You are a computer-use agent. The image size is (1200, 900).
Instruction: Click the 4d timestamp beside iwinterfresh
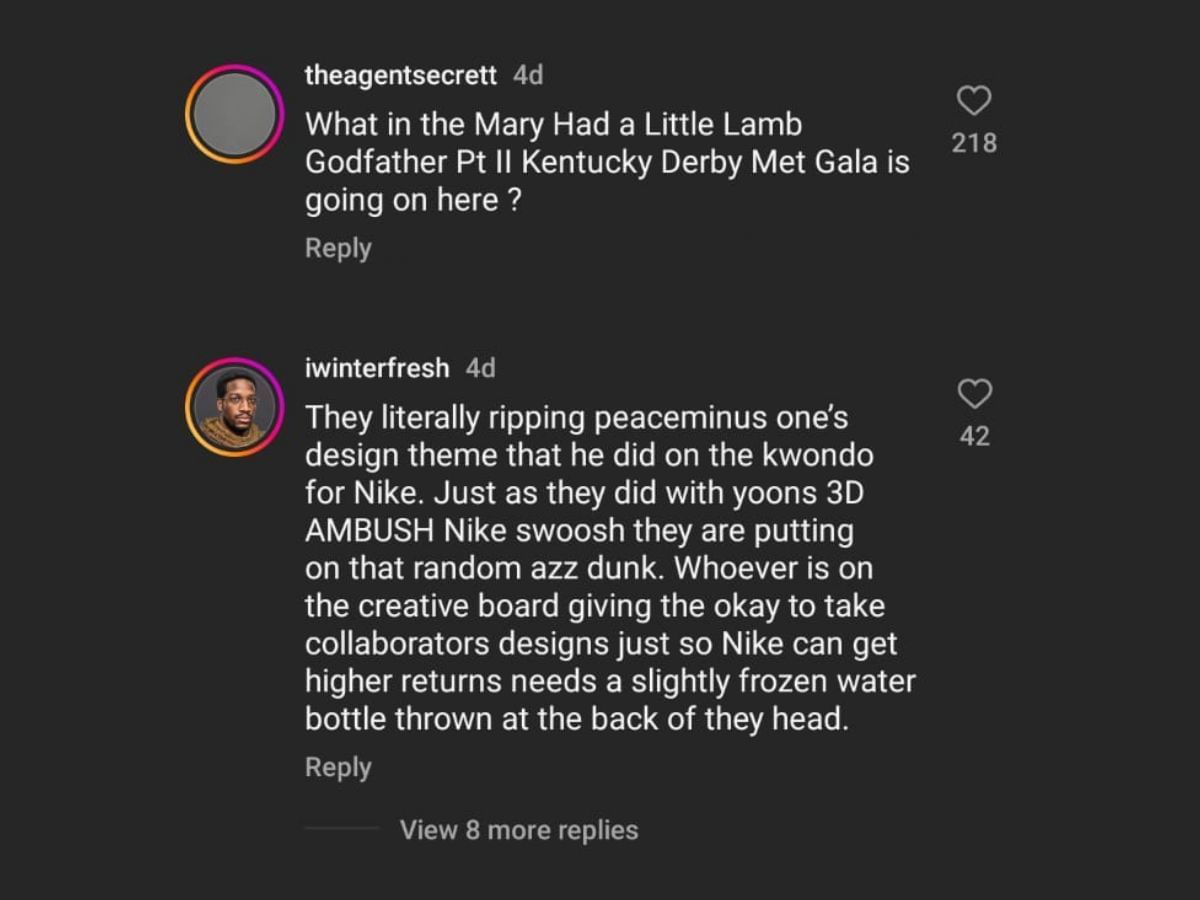[x=481, y=368]
